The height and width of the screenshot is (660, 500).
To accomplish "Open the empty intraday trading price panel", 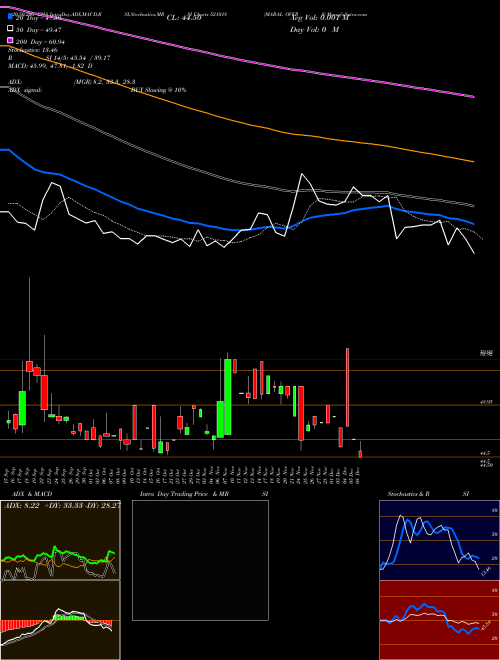I will pos(200,560).
